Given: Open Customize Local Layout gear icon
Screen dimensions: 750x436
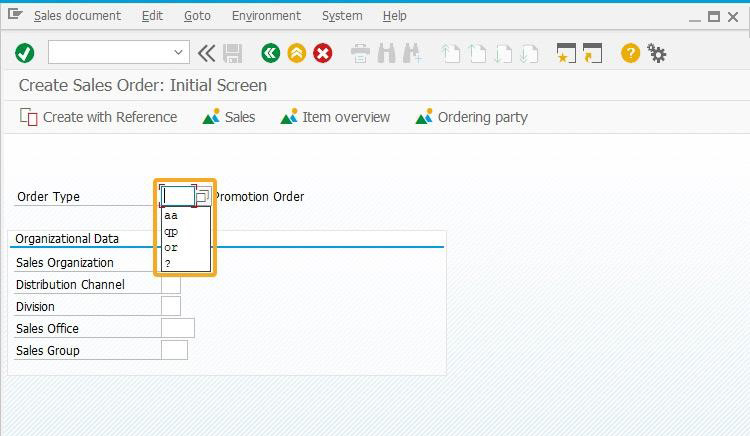Looking at the screenshot, I should [656, 53].
